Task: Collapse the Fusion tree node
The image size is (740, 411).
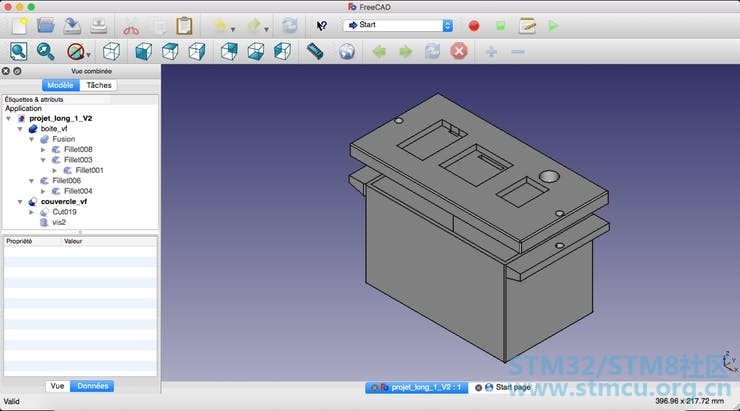Action: (31, 139)
